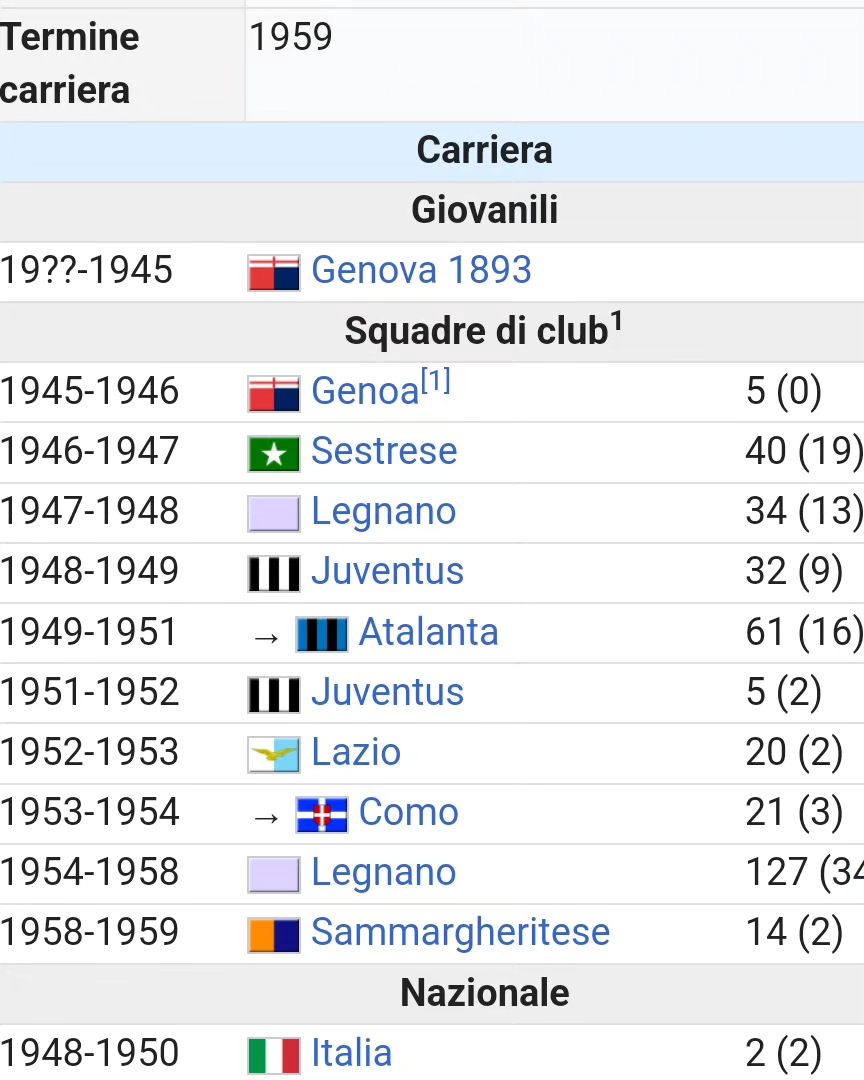The height and width of the screenshot is (1080, 864).
Task: Click the Como cross flag icon
Action: pyautogui.click(x=322, y=815)
